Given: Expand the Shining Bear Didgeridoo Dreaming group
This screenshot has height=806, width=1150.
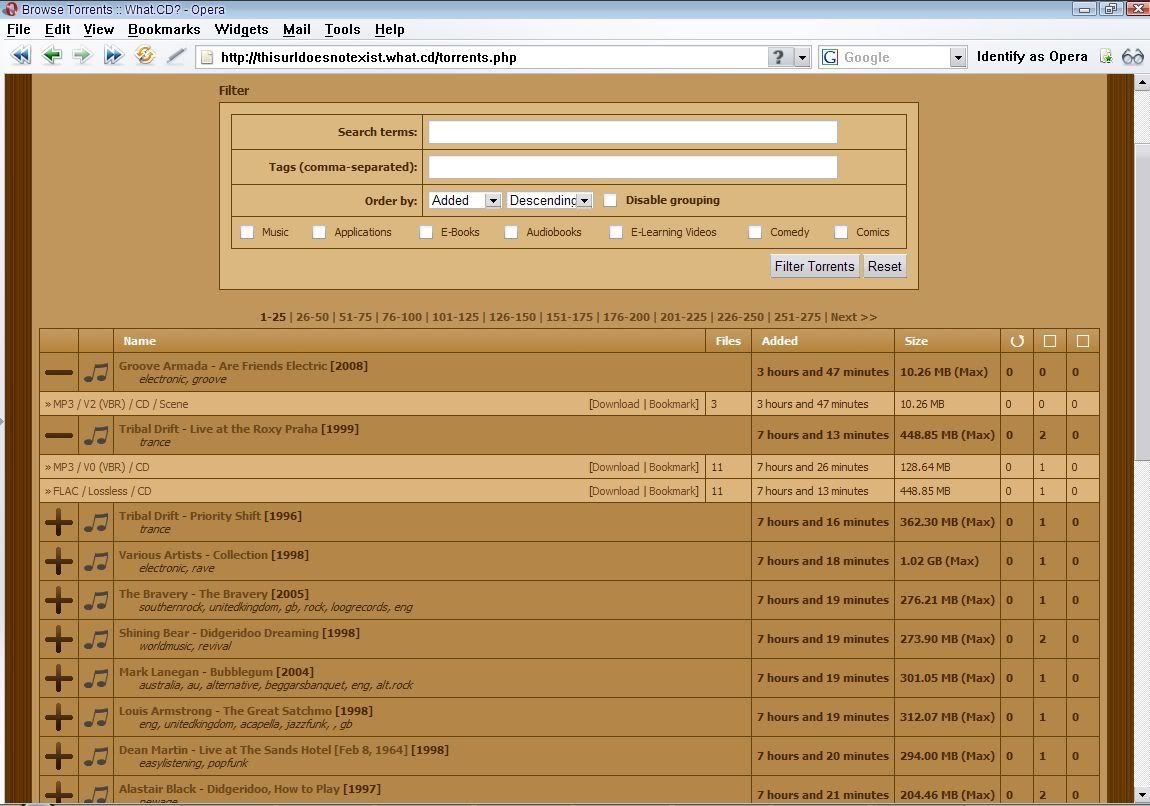Looking at the screenshot, I should click(x=59, y=640).
